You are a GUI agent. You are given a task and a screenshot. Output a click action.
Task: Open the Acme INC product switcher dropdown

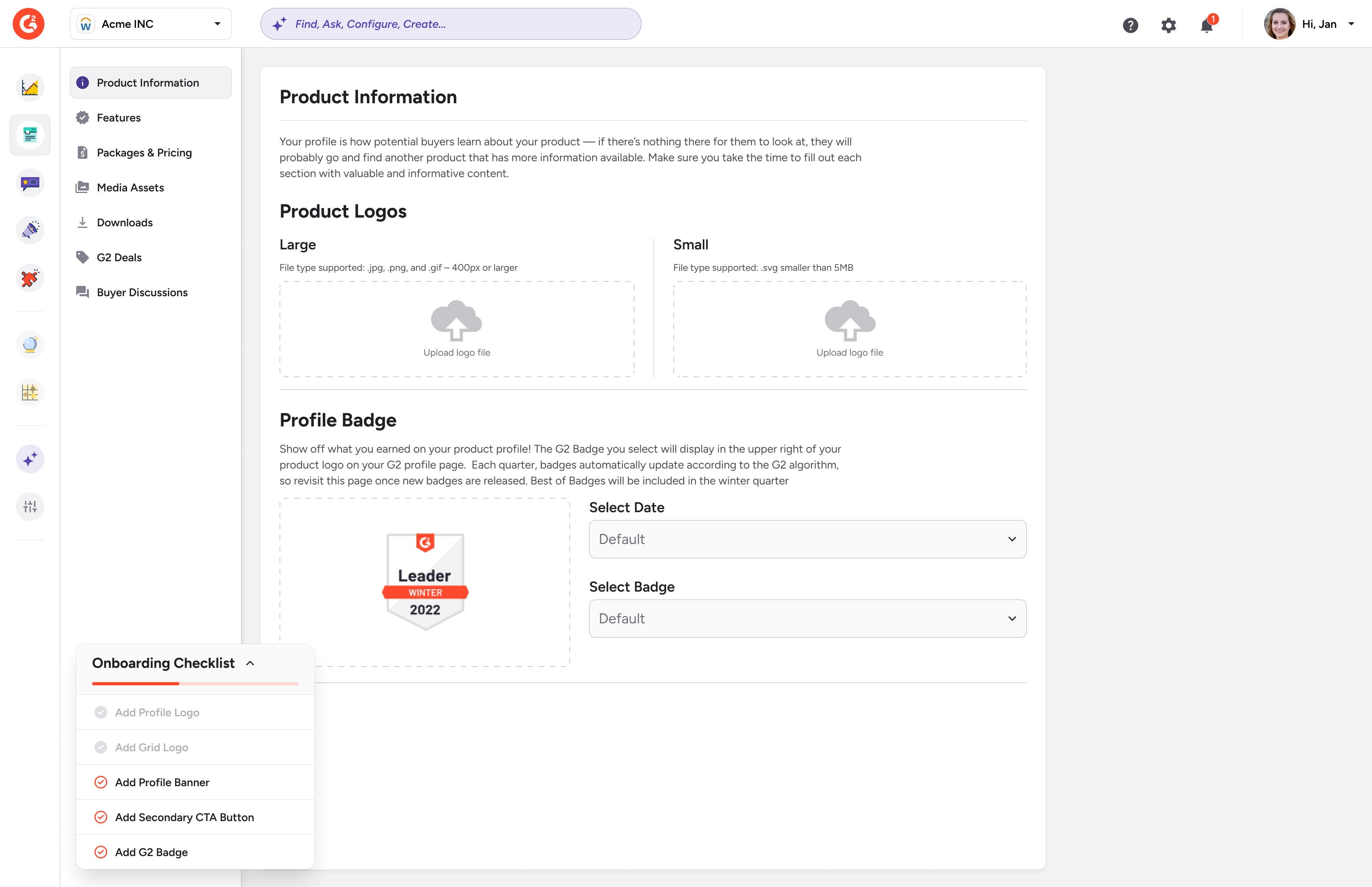[x=151, y=23]
